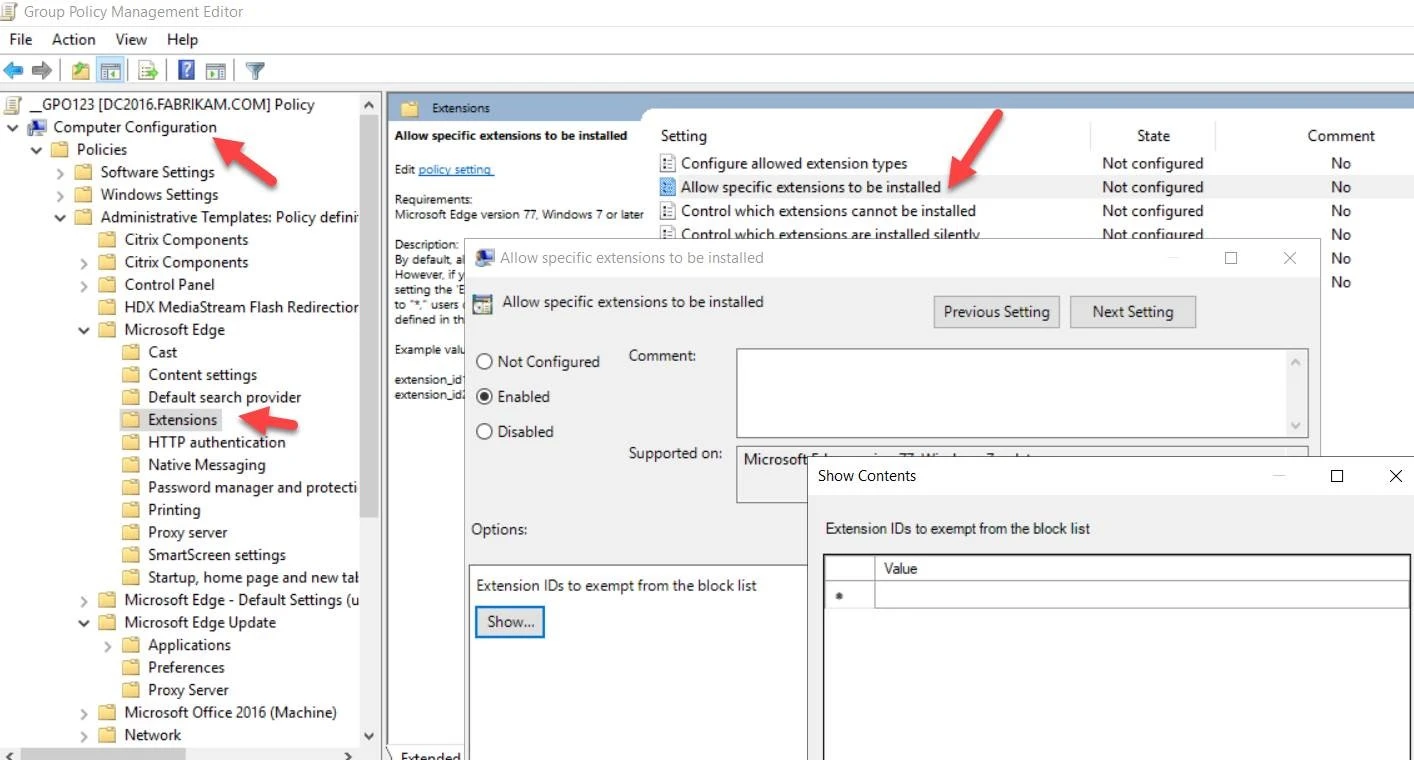Viewport: 1414px width, 760px height.
Task: Click the Native Messaging folder icon
Action: 131,465
